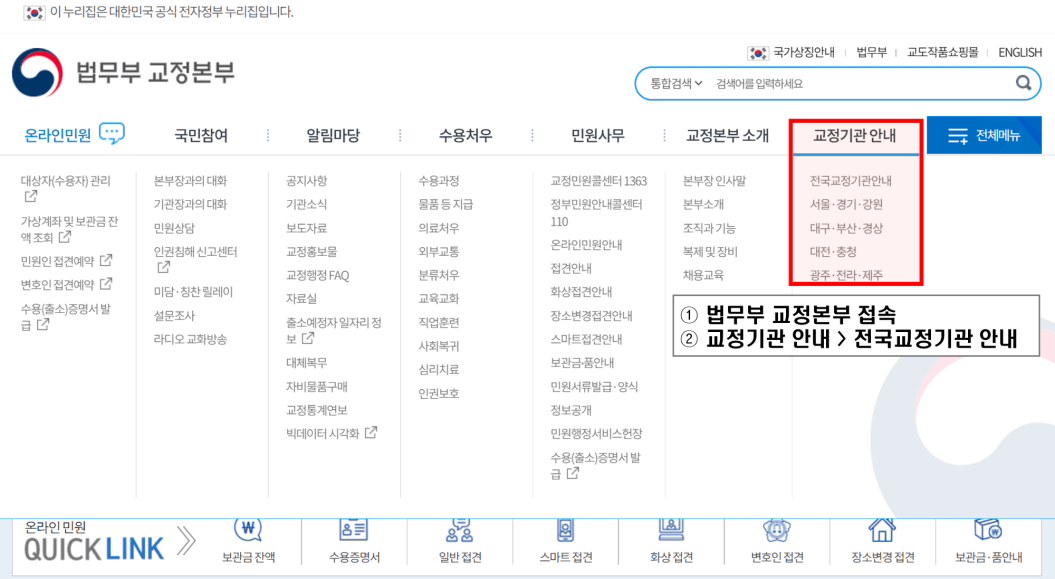Select 대구·부산·경상 submenu item
This screenshot has height=579, width=1055.
[846, 228]
